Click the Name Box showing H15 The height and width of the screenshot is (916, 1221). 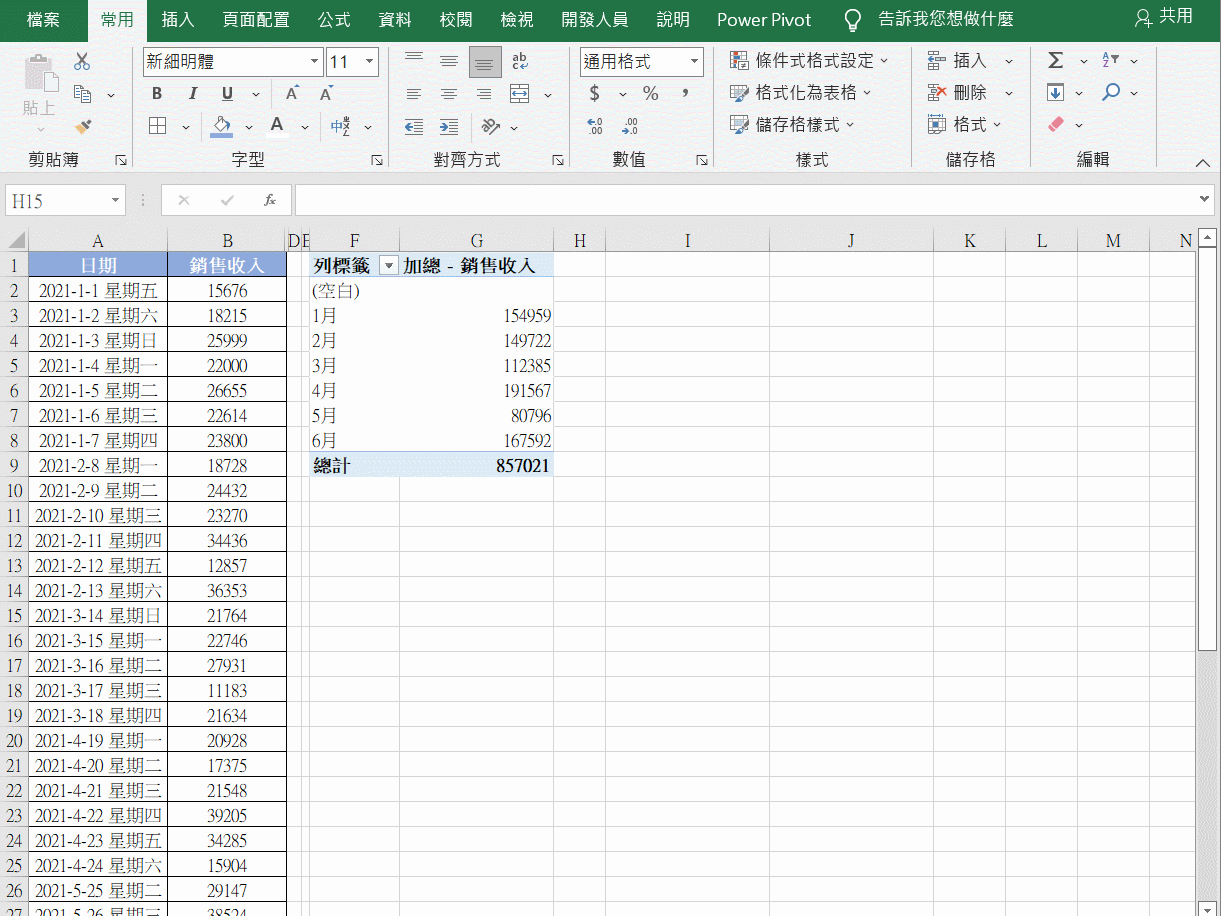point(56,200)
